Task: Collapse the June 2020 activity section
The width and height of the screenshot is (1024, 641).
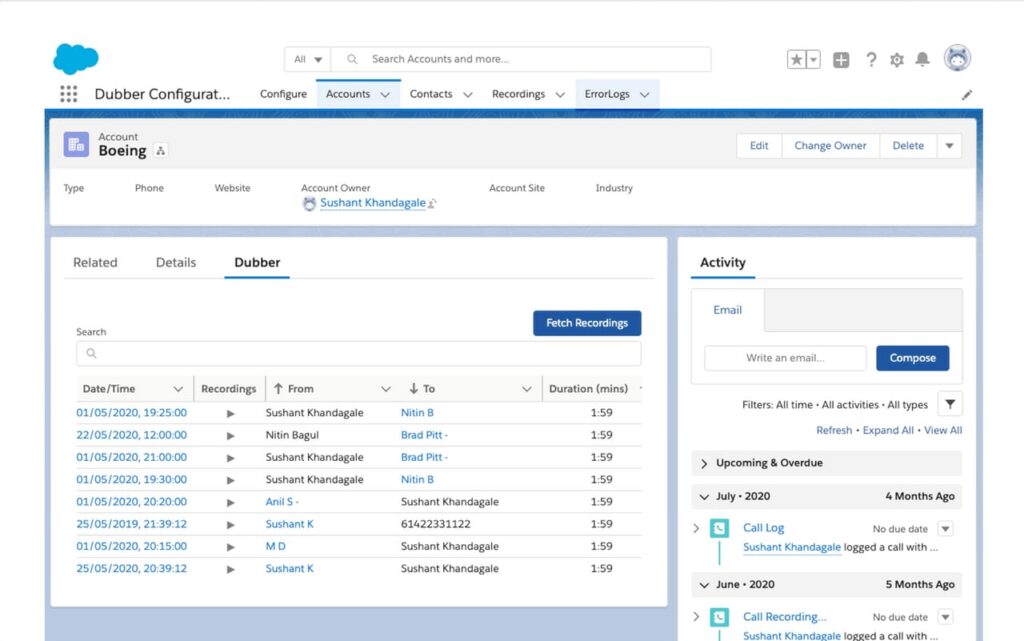Action: coord(704,585)
